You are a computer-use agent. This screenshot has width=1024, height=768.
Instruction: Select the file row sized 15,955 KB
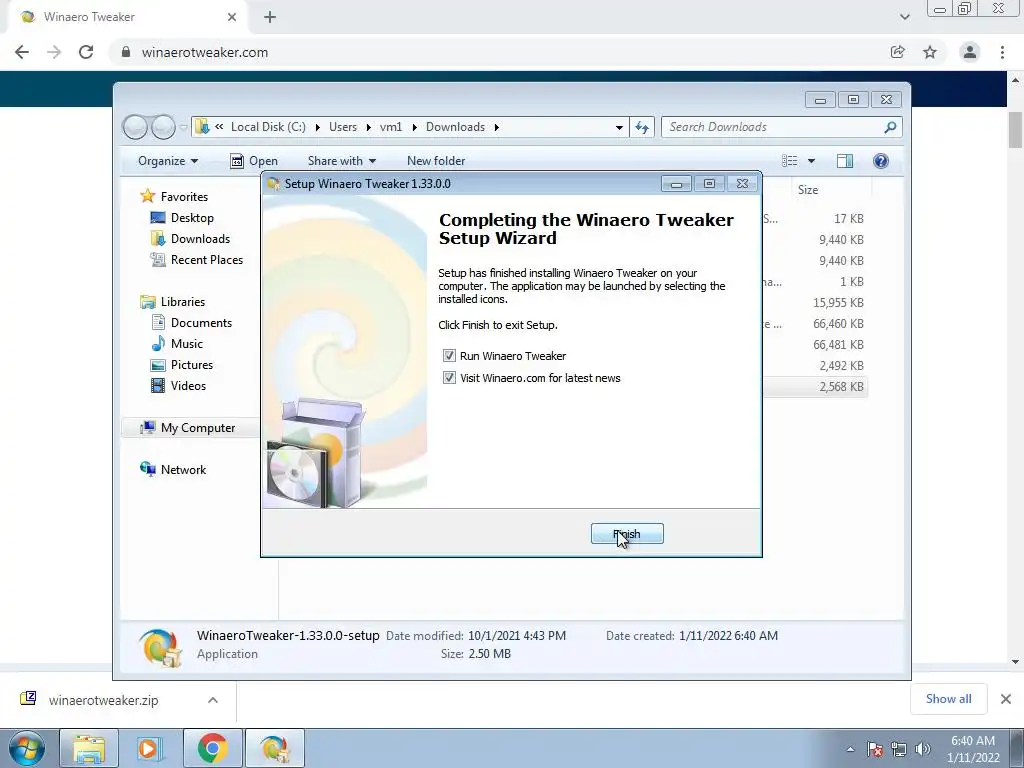tap(814, 302)
